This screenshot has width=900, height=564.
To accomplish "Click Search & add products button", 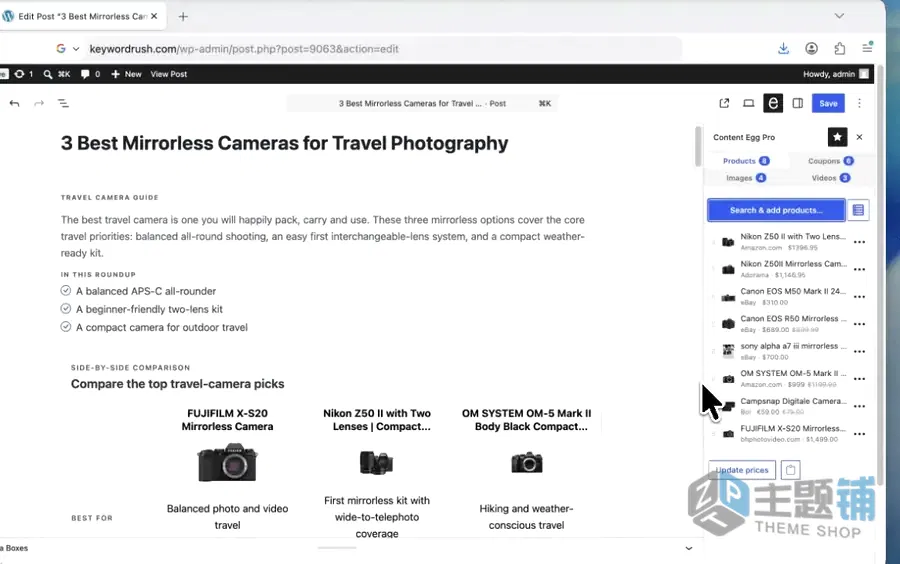I will pos(776,210).
